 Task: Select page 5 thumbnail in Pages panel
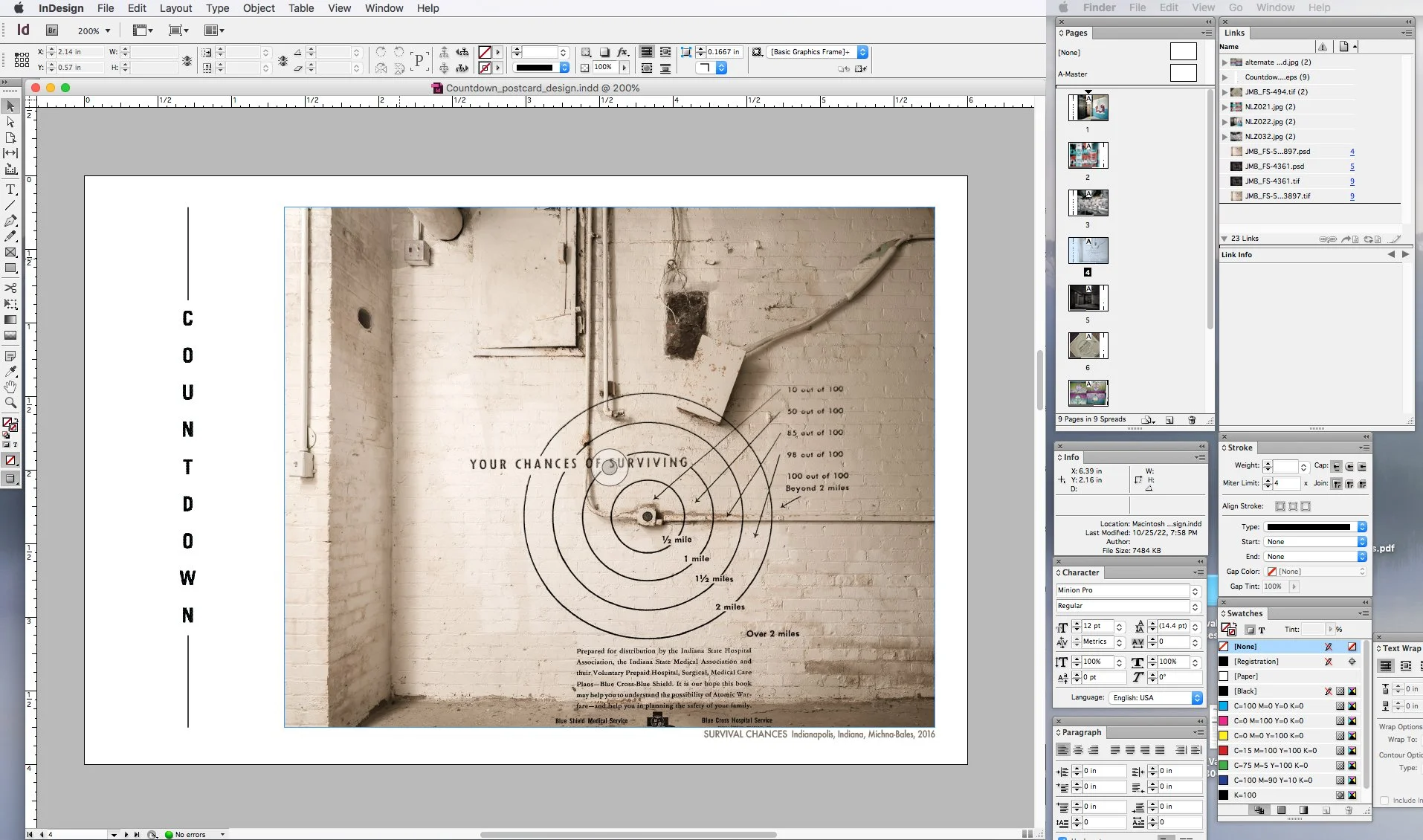click(1088, 298)
